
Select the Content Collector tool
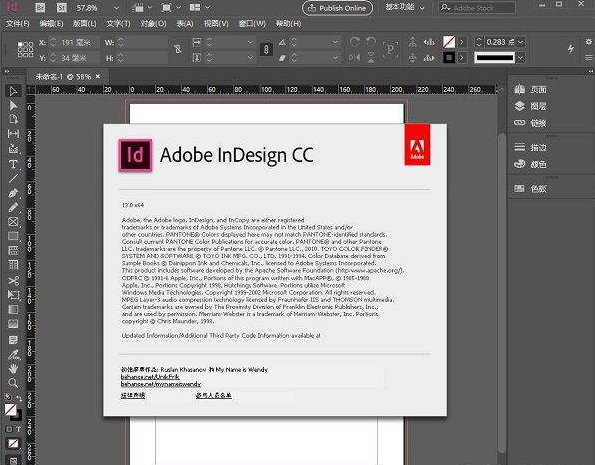pos(13,148)
